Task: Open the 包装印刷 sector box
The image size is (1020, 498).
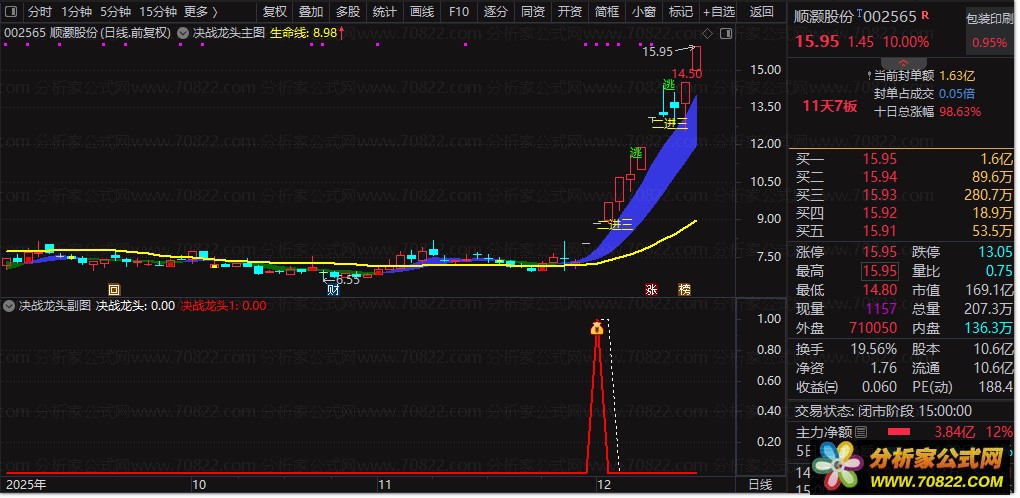Action: point(989,32)
